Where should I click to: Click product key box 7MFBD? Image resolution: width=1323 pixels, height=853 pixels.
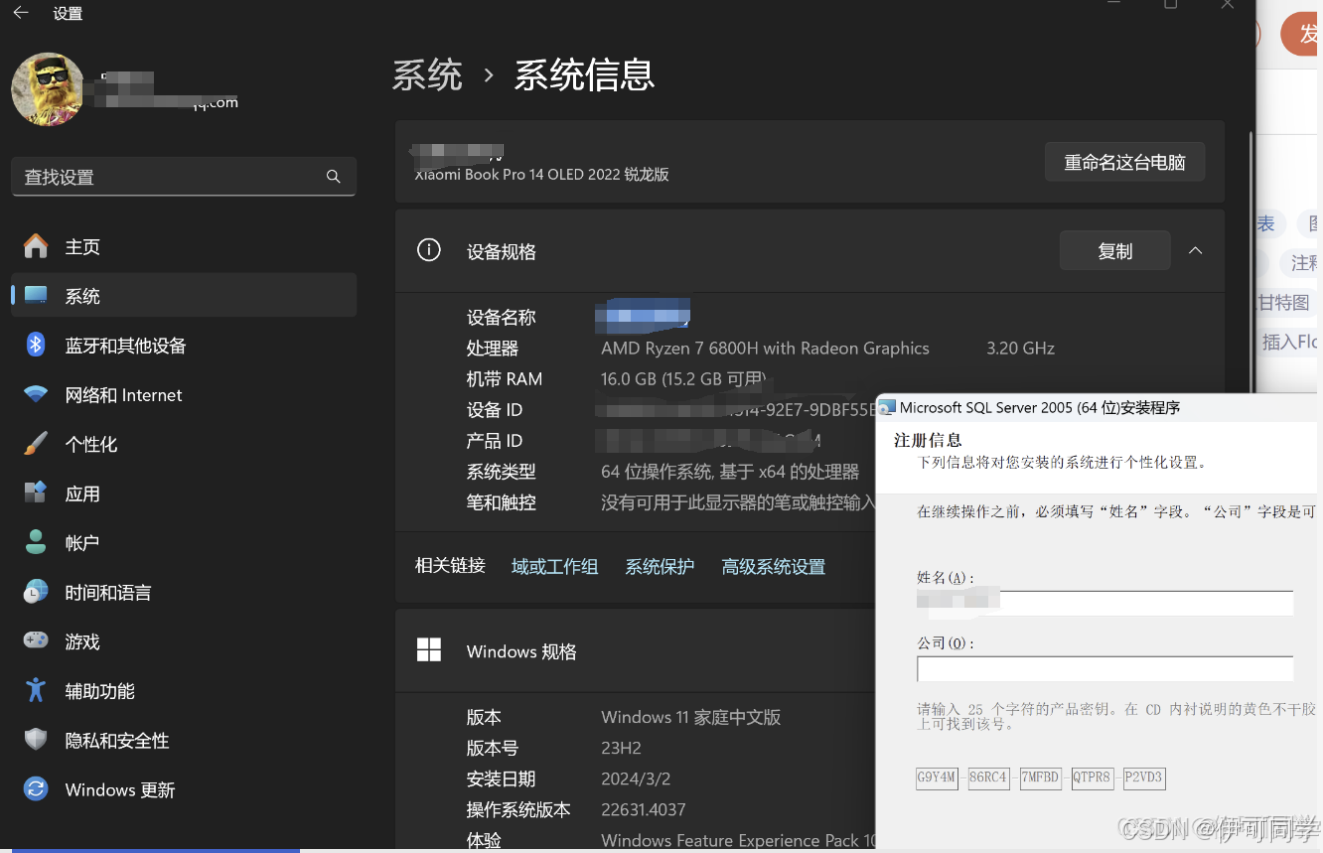[1041, 778]
